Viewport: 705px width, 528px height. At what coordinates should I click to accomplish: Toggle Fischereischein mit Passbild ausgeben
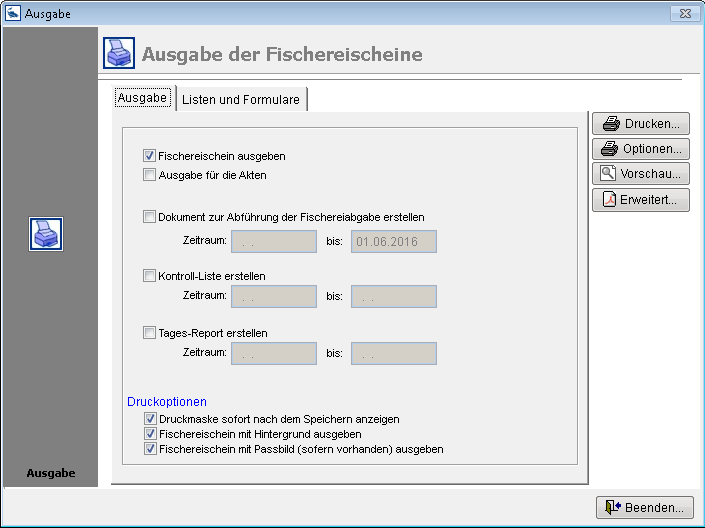pos(150,449)
